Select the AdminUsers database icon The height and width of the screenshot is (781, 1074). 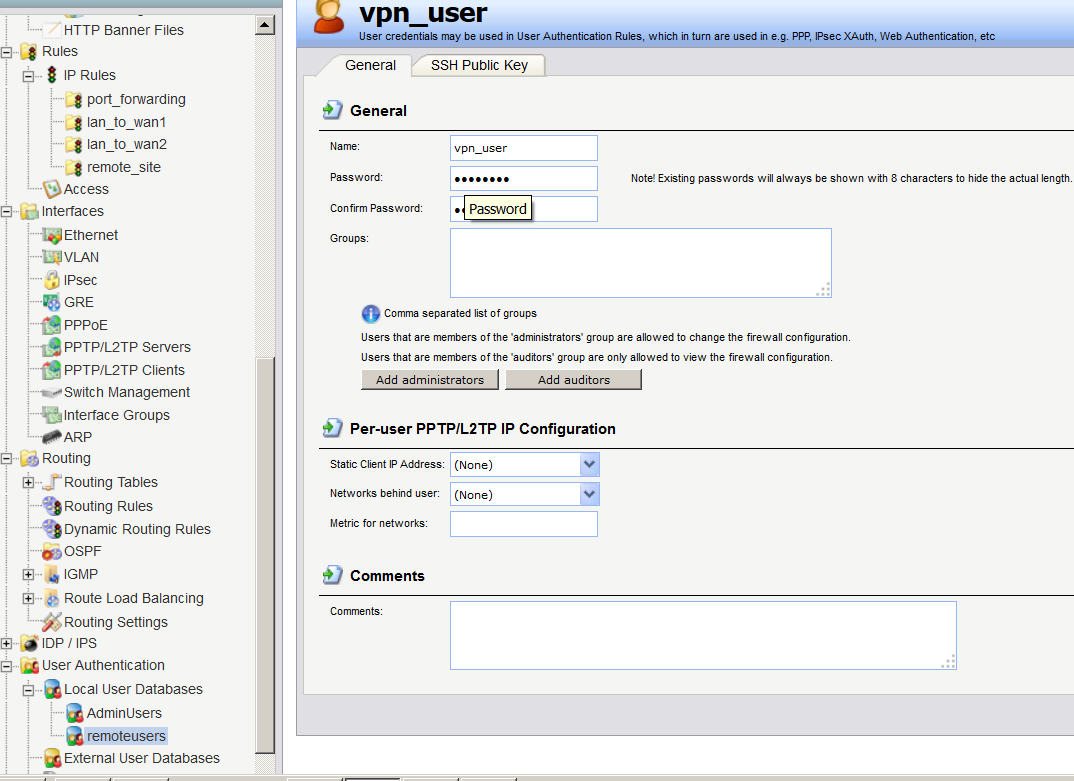coord(74,714)
